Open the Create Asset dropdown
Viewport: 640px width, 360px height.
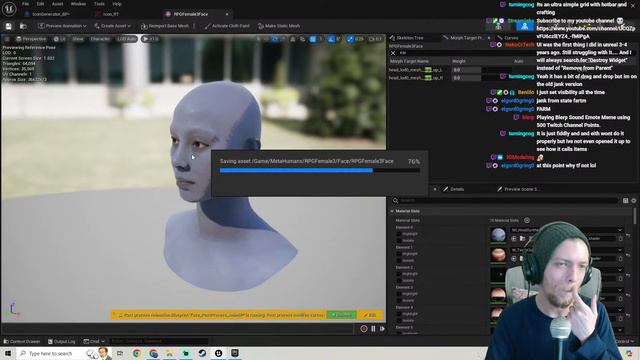coord(112,26)
